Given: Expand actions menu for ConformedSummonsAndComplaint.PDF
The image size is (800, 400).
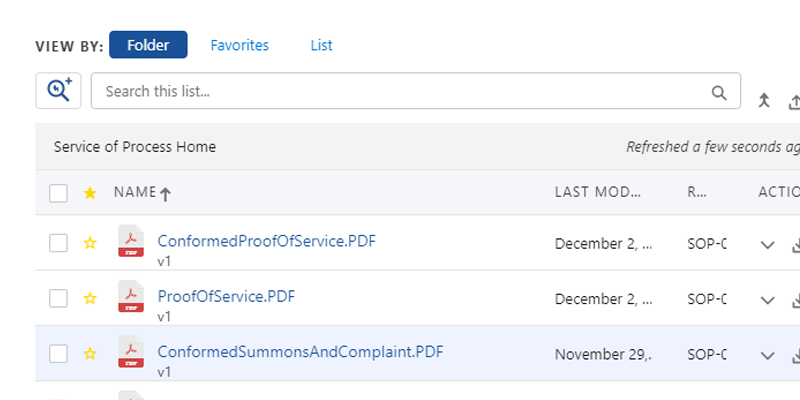Looking at the screenshot, I should tap(768, 355).
